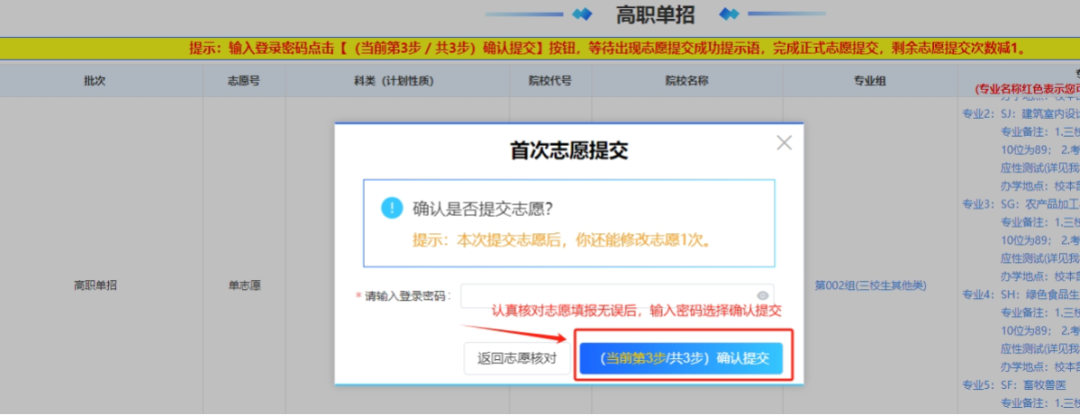Click the 专业组 column header

[868, 81]
